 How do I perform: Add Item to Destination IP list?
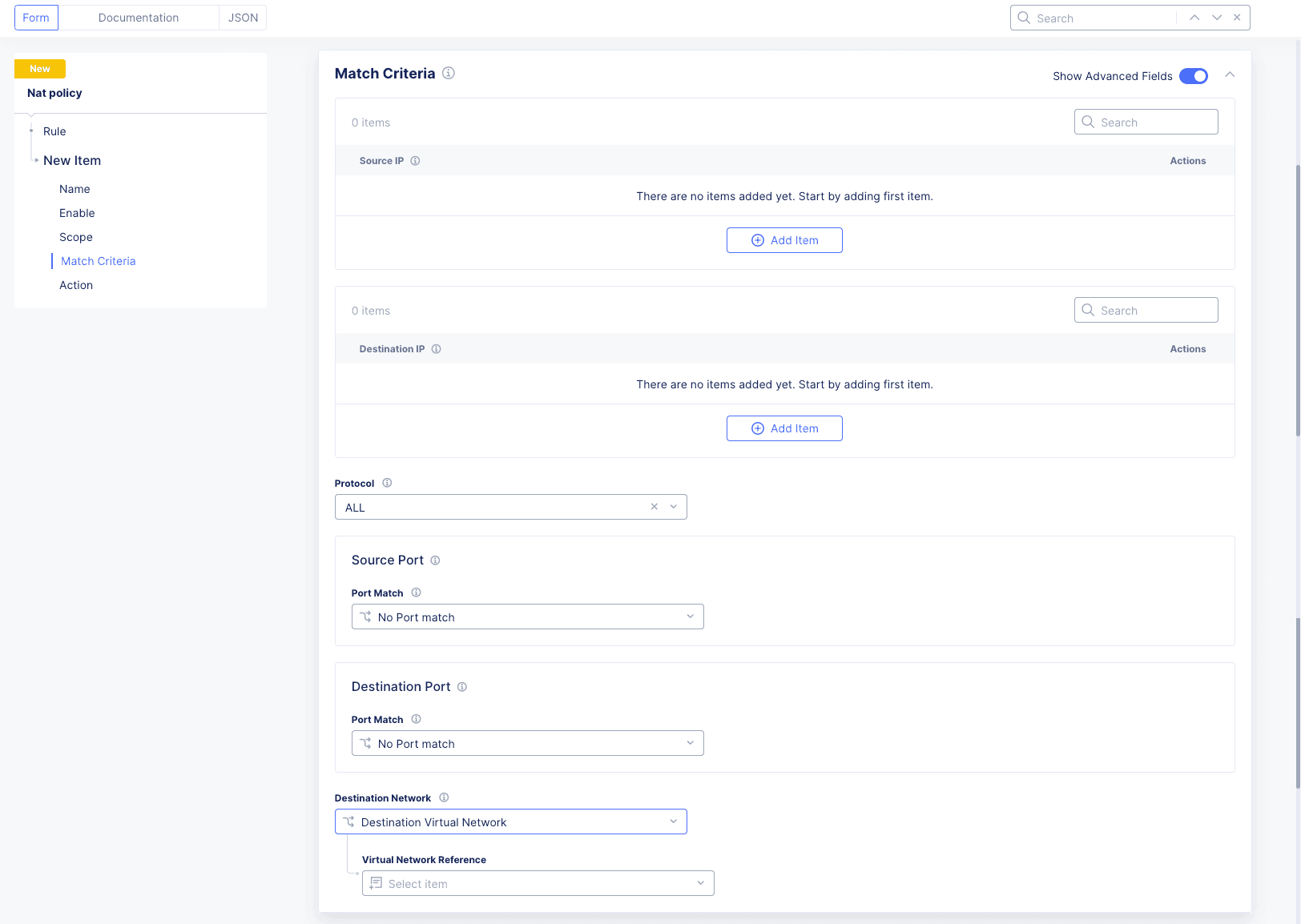784,428
